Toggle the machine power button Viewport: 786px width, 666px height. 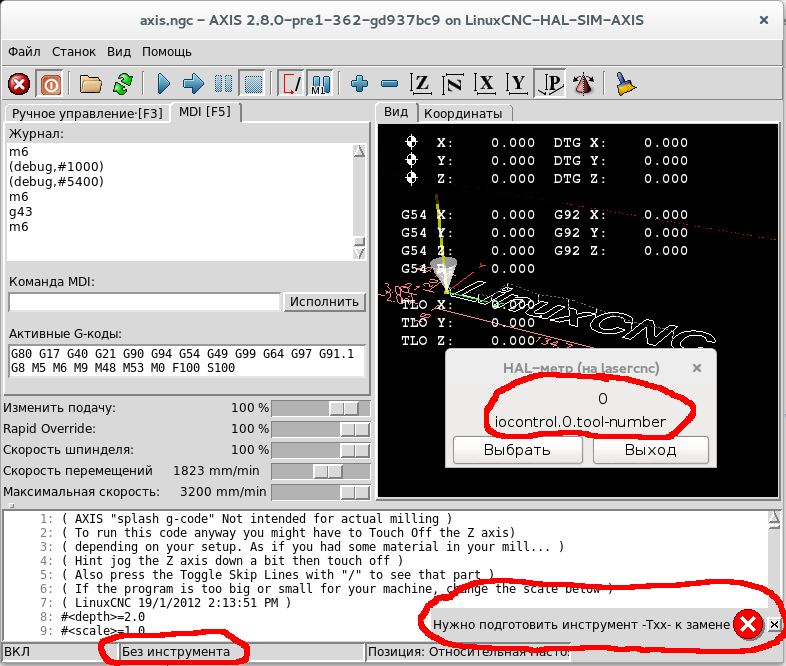(50, 84)
